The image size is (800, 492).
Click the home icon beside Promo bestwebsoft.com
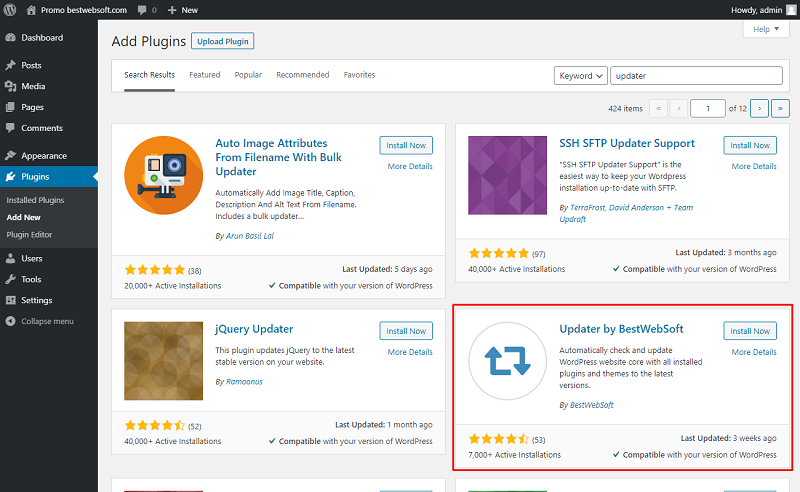[x=31, y=10]
